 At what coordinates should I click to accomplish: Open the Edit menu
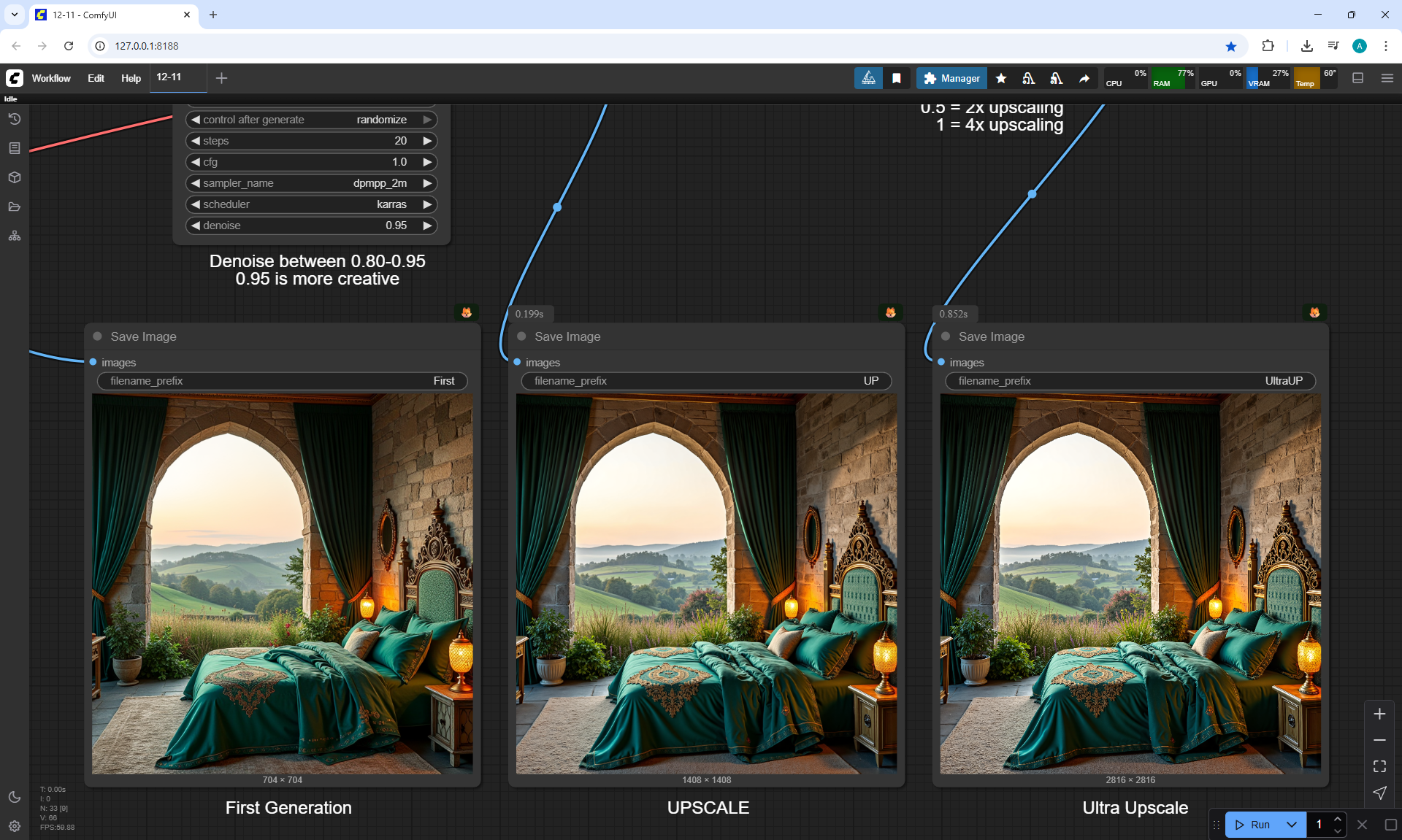tap(96, 78)
